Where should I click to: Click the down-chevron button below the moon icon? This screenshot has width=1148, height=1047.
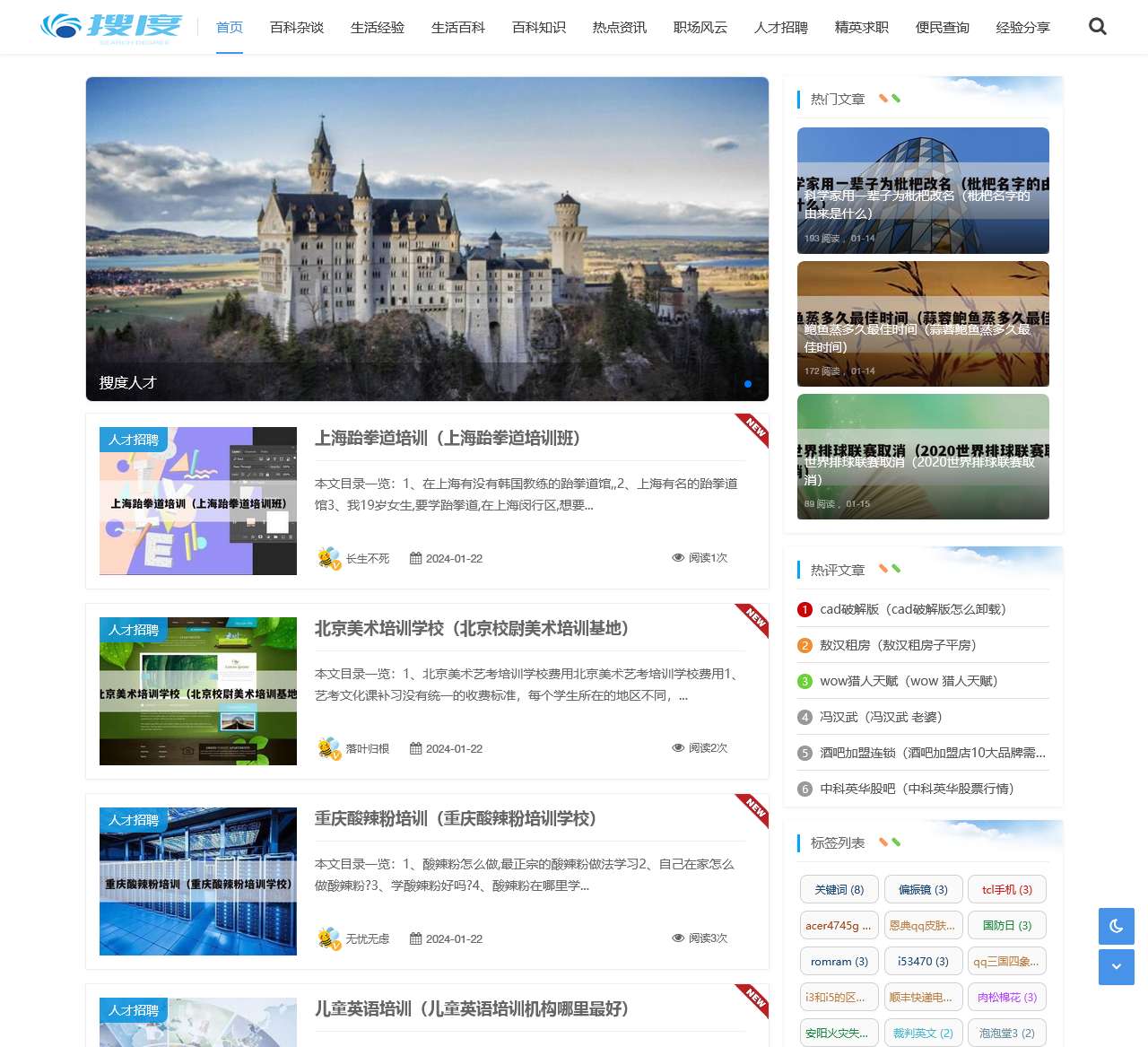[1116, 968]
